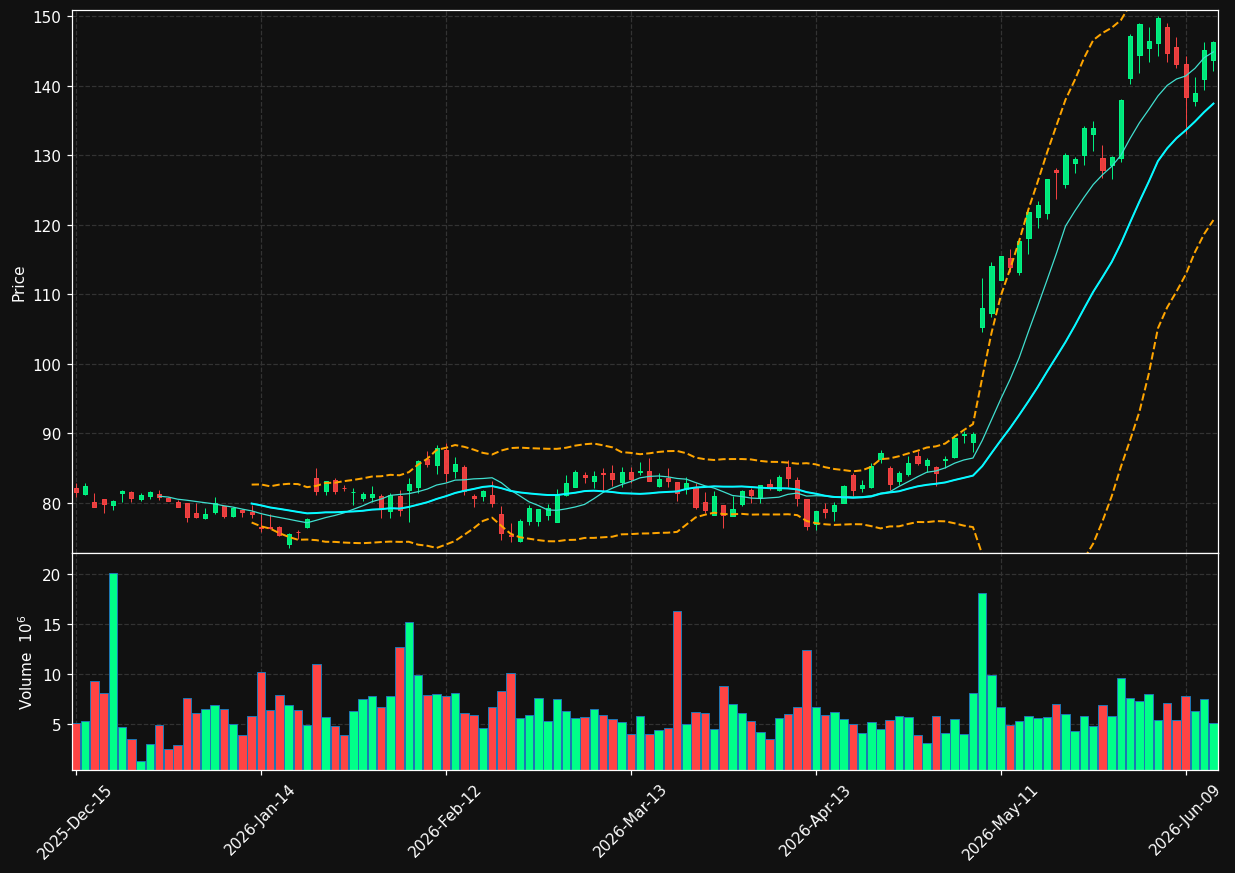
Task: Click the 2025-Dec-15 date label
Action: coord(74,822)
